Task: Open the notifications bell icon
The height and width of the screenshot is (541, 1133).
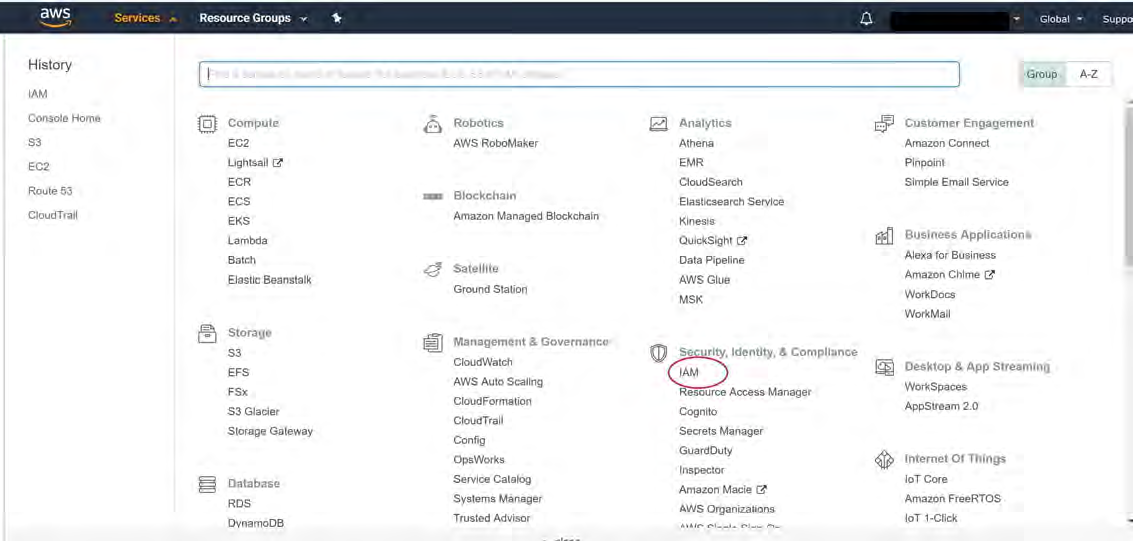Action: tap(866, 19)
